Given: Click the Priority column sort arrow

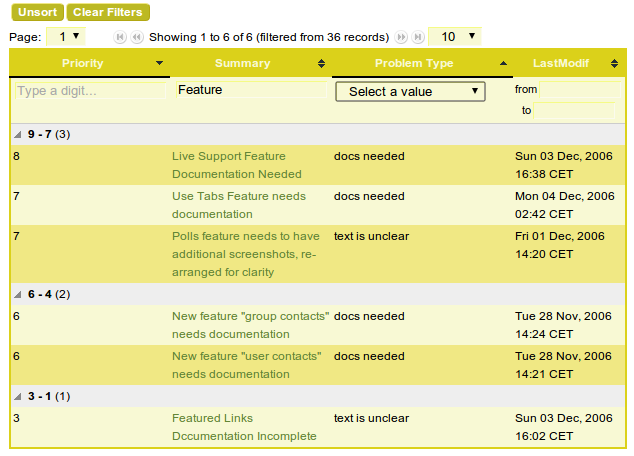Looking at the screenshot, I should click(x=160, y=63).
